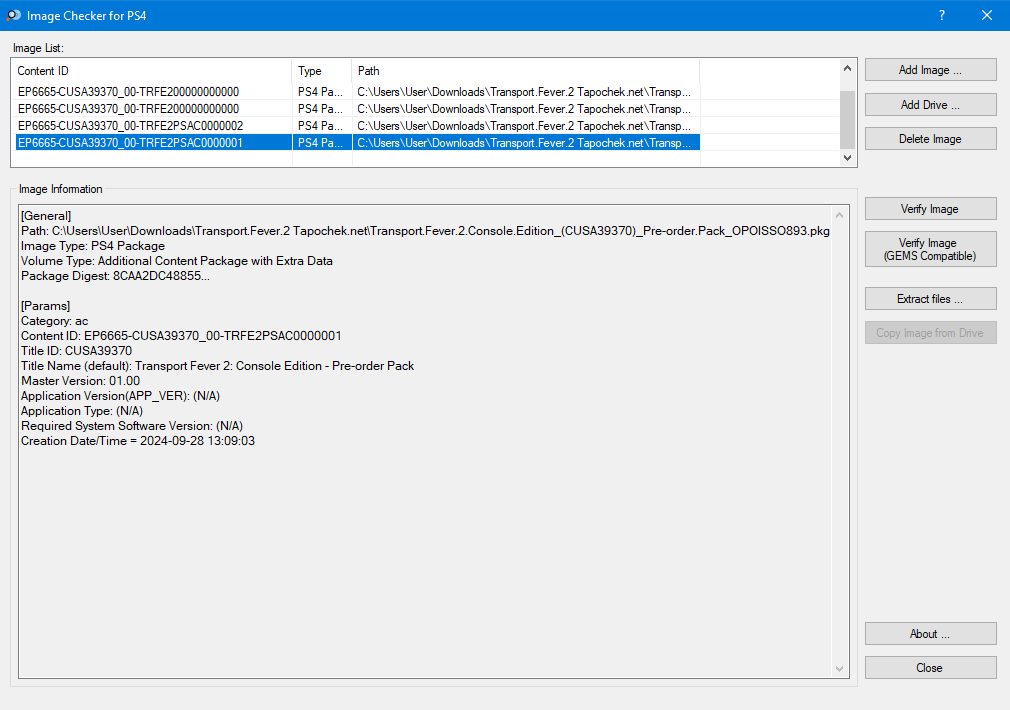1010x710 pixels.
Task: Click the Image Information scrollbar down arrow
Action: 839,669
